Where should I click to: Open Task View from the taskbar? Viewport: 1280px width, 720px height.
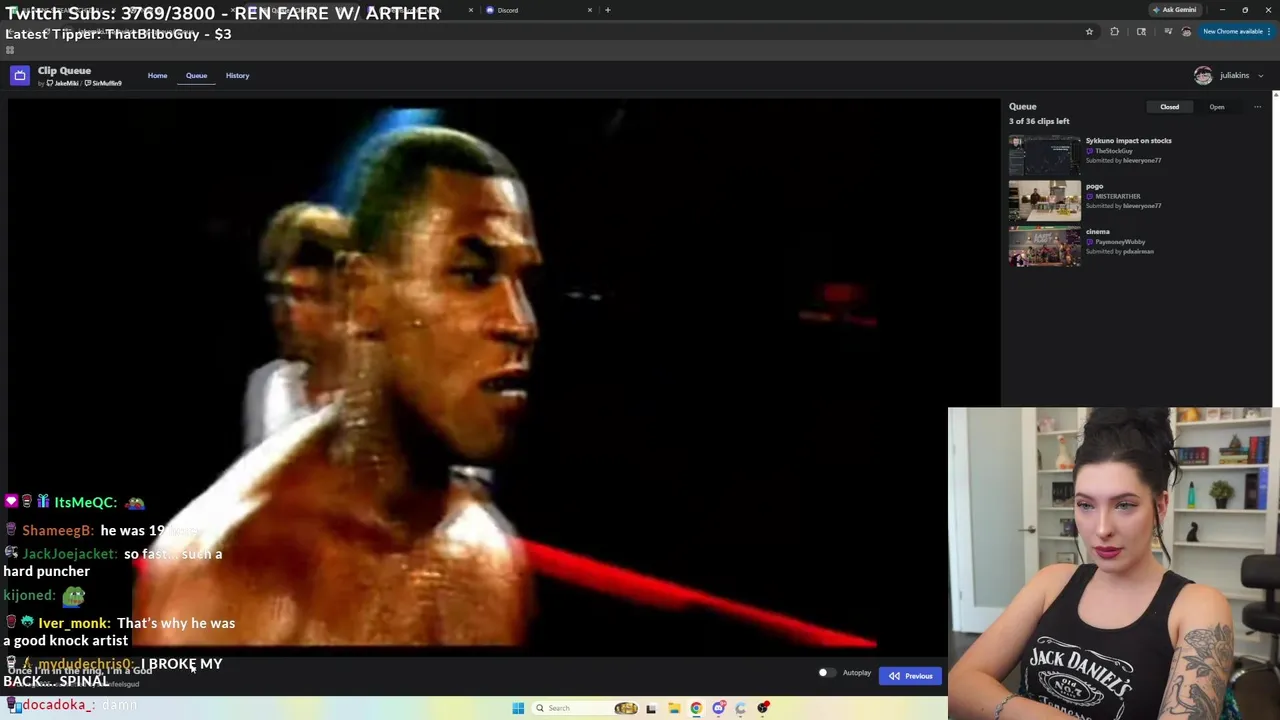[651, 708]
